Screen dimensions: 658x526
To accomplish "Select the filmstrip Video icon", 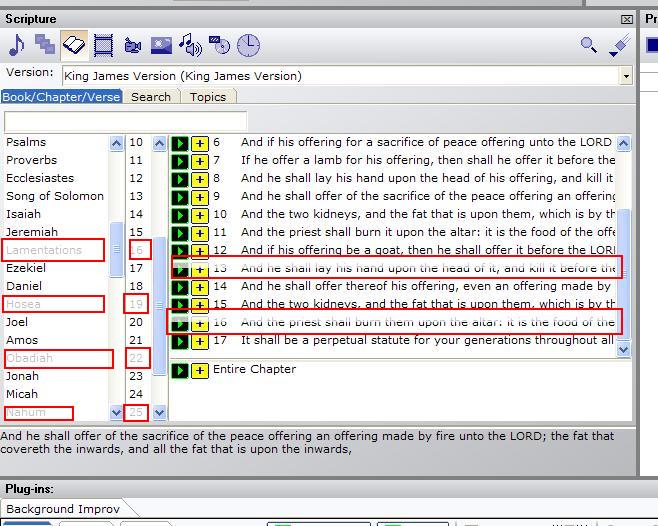I will point(103,45).
